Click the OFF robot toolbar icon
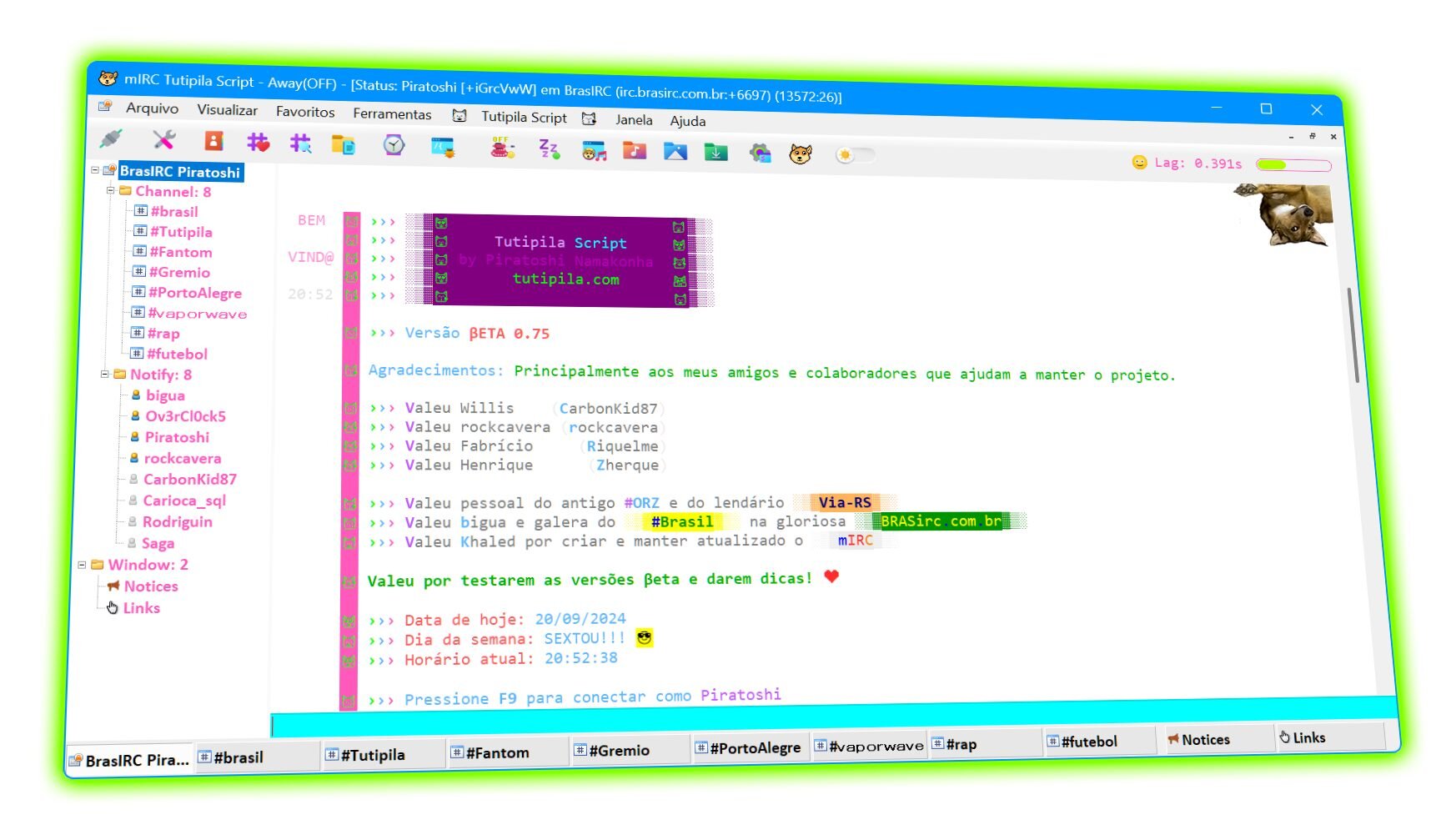Image resolution: width=1456 pixels, height=830 pixels. click(x=502, y=148)
